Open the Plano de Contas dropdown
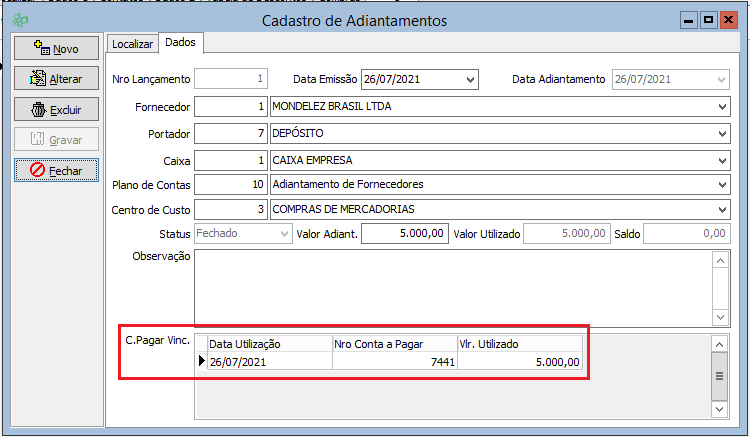 click(722, 184)
